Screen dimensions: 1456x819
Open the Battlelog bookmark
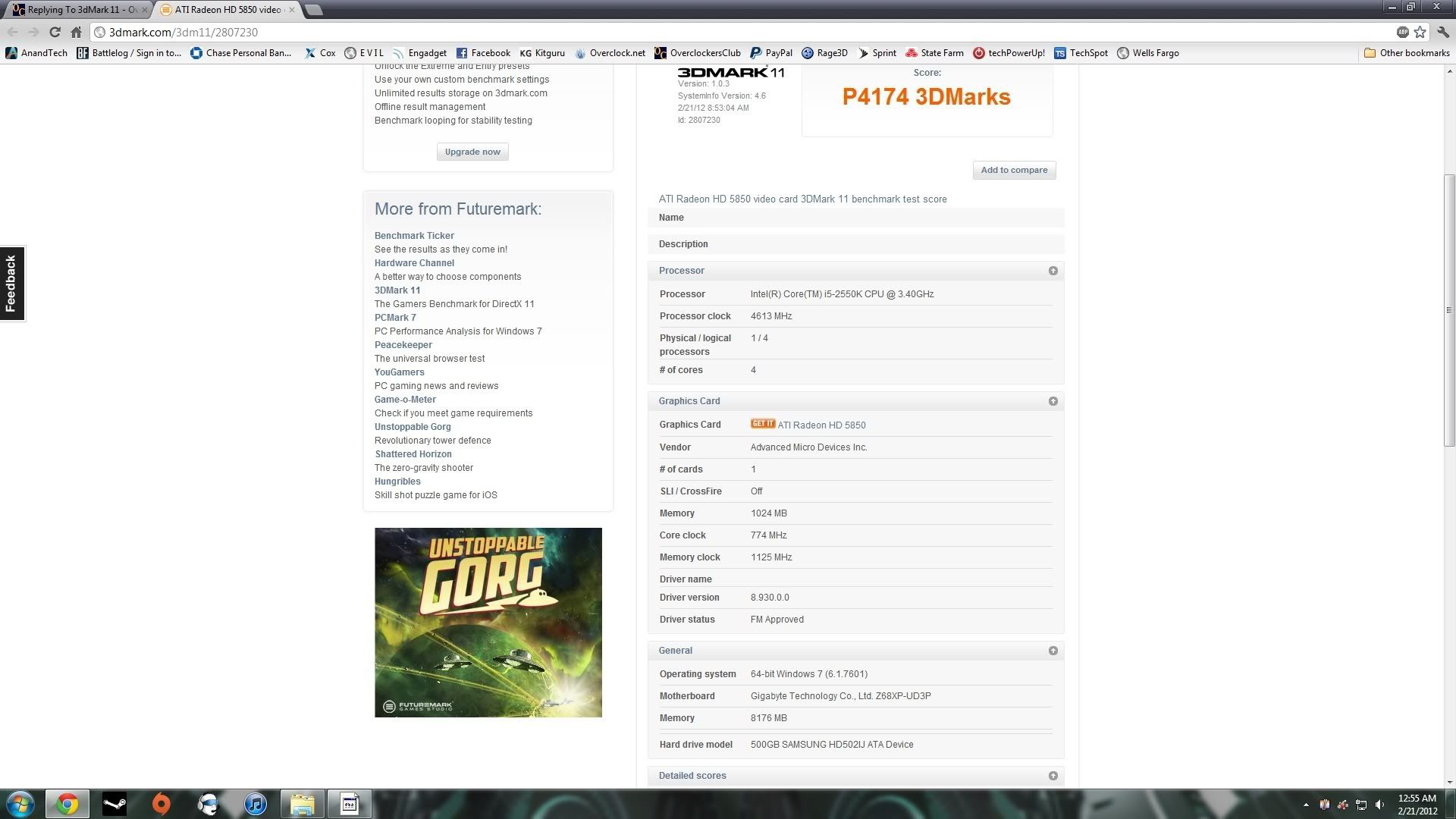(129, 53)
